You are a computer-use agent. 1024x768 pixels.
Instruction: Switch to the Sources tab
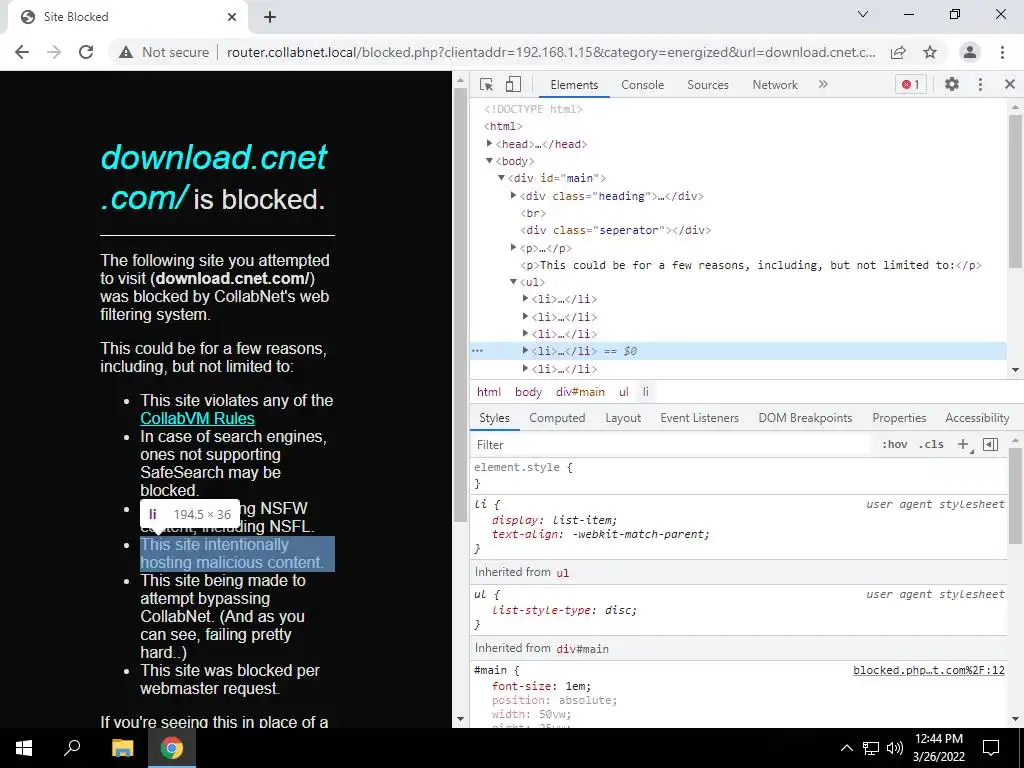point(708,85)
